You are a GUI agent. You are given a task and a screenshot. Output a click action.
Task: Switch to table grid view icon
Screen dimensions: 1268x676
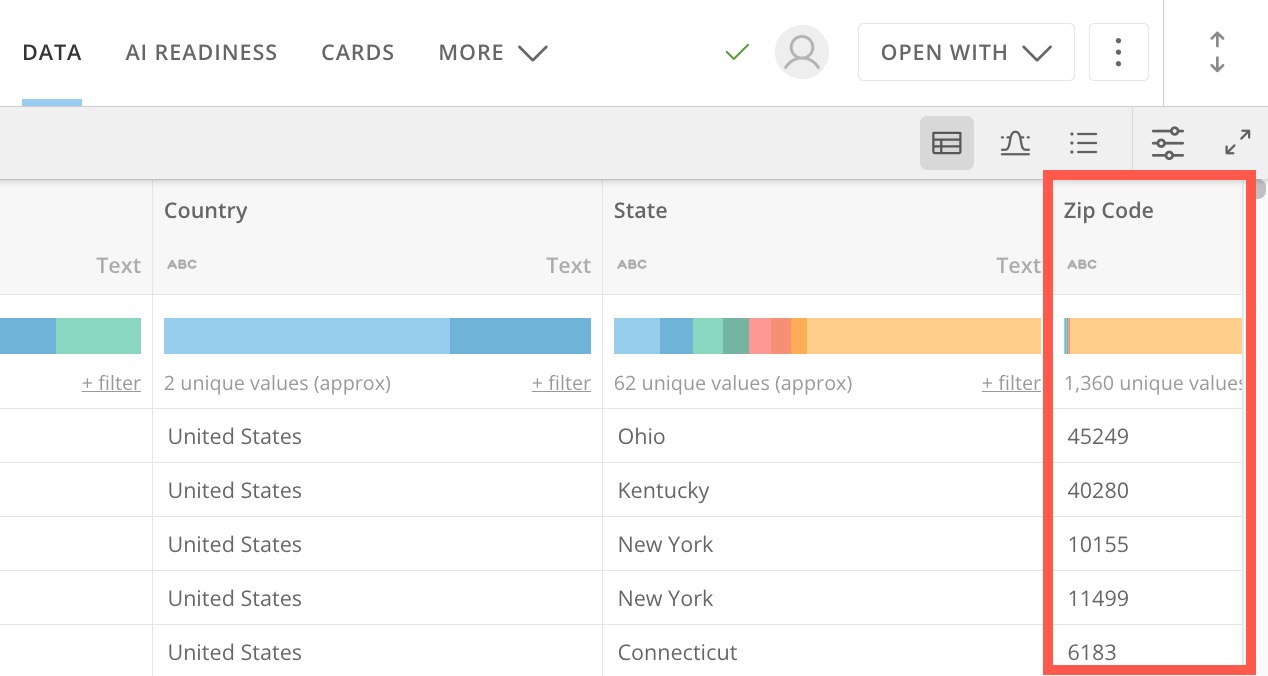946,143
